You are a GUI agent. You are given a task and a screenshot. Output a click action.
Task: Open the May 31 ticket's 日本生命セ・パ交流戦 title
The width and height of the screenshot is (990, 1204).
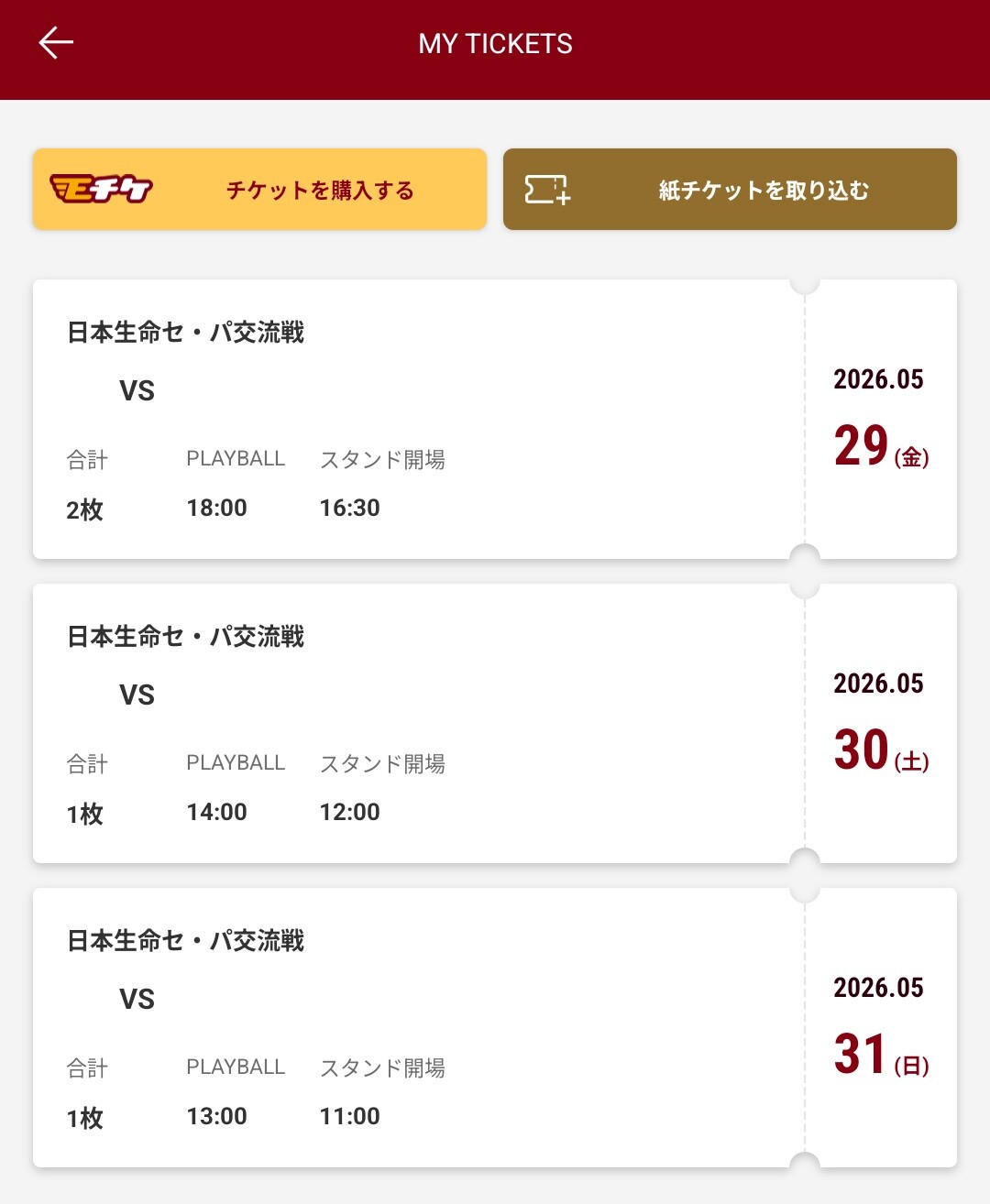(186, 941)
